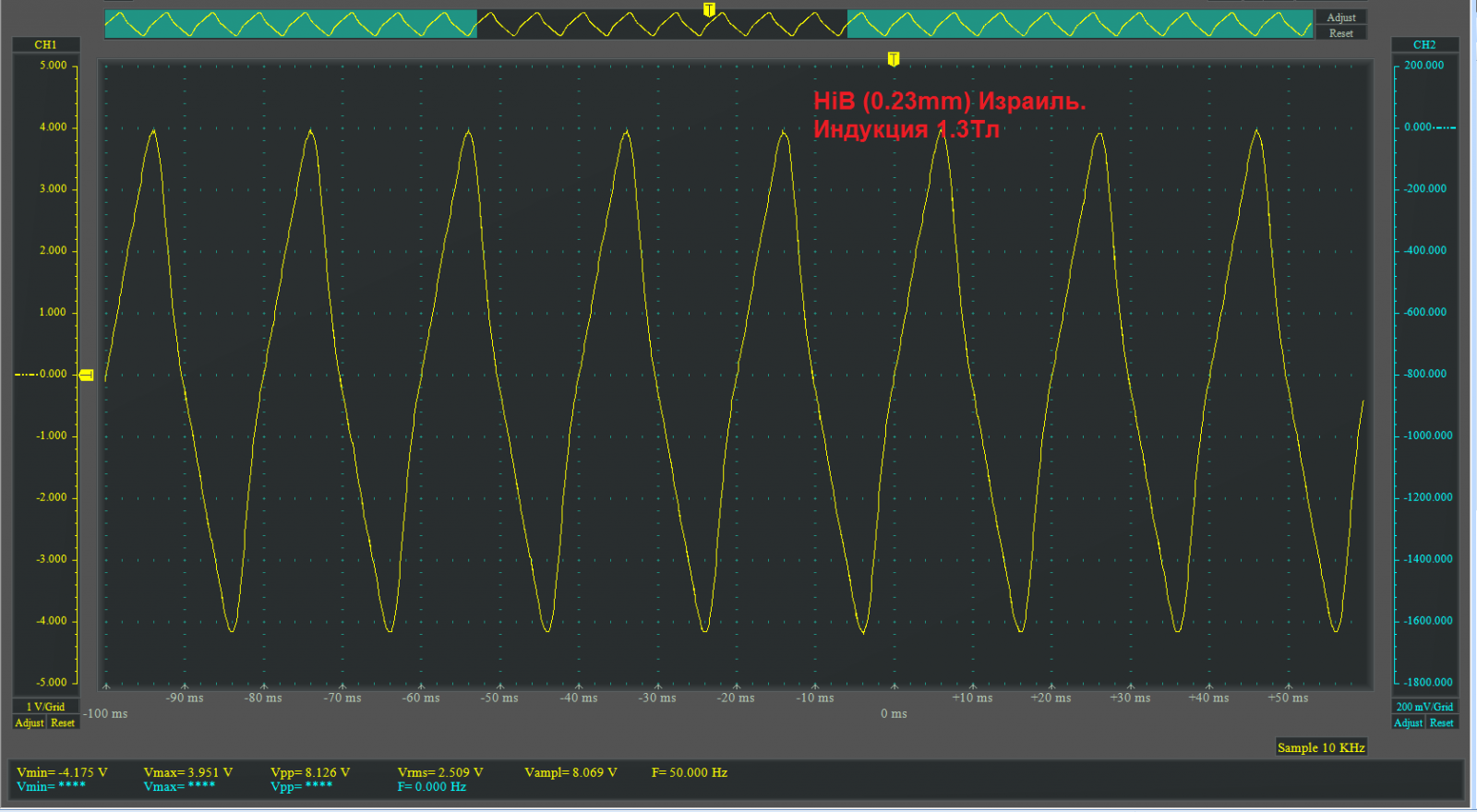Image resolution: width=1477 pixels, height=812 pixels.
Task: Open the 200 mV/Grid scale setting
Action: 1424,707
